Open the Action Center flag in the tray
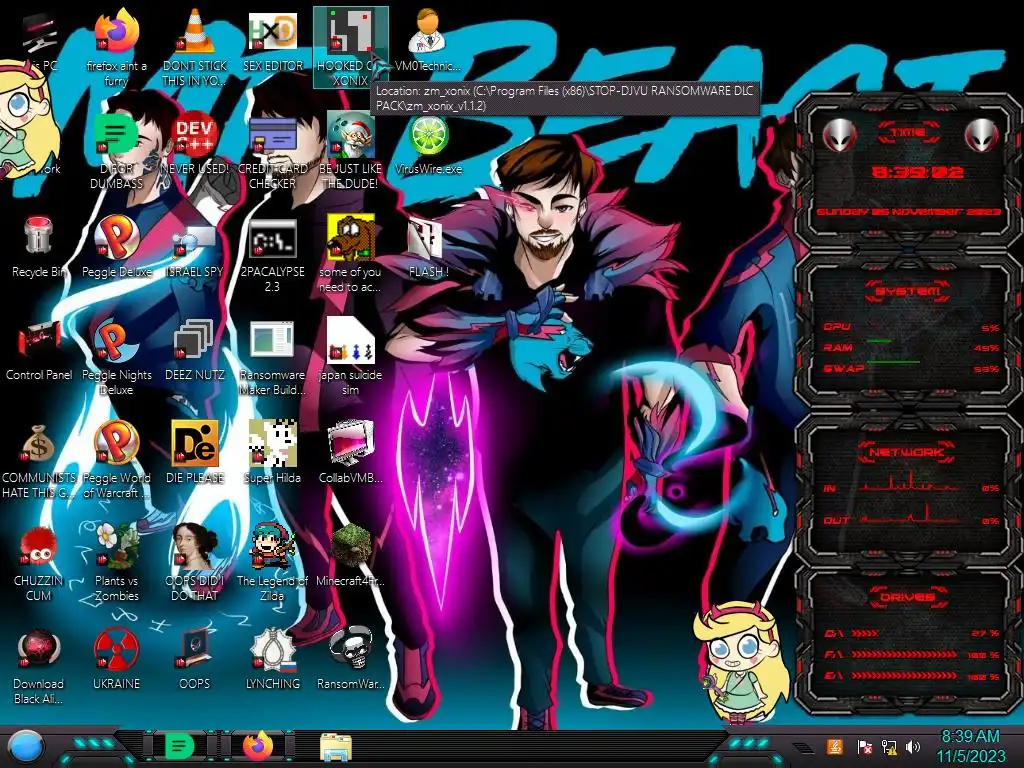This screenshot has height=768, width=1024. click(864, 746)
